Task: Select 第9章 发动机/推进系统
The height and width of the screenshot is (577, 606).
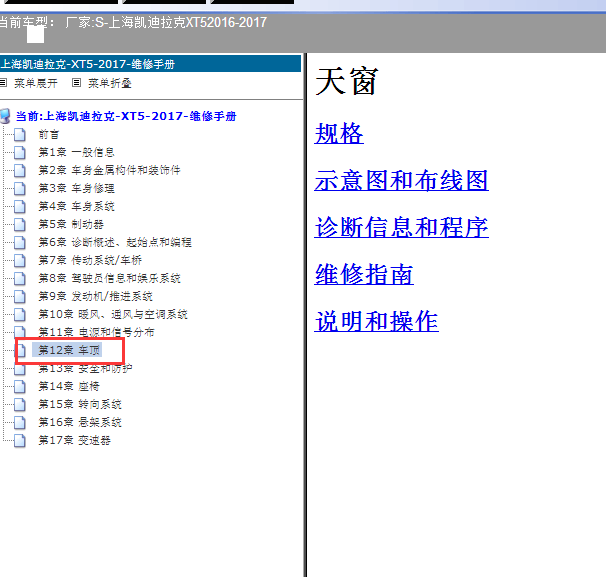Action: 95,296
